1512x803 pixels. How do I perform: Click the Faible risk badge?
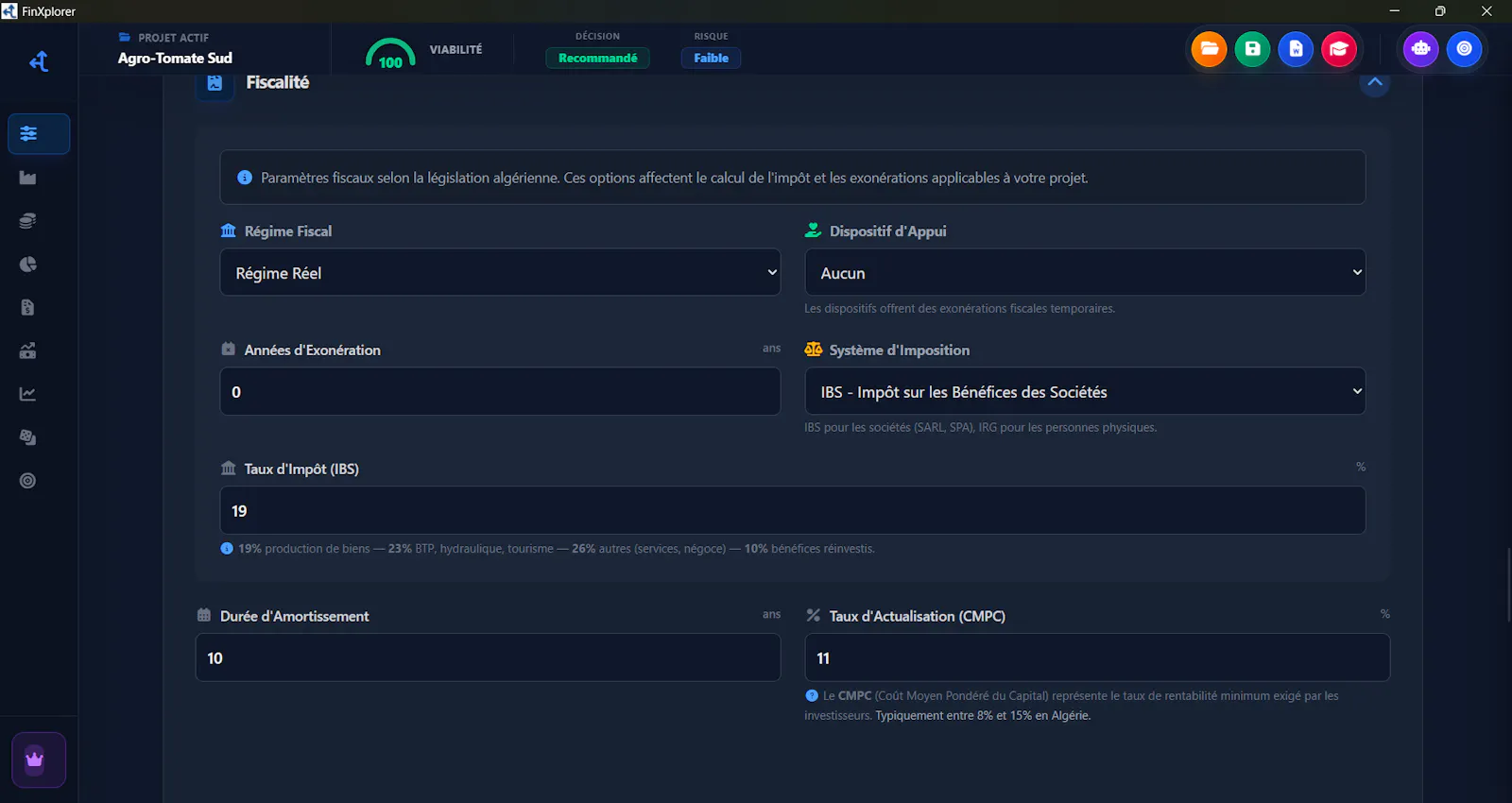click(711, 58)
